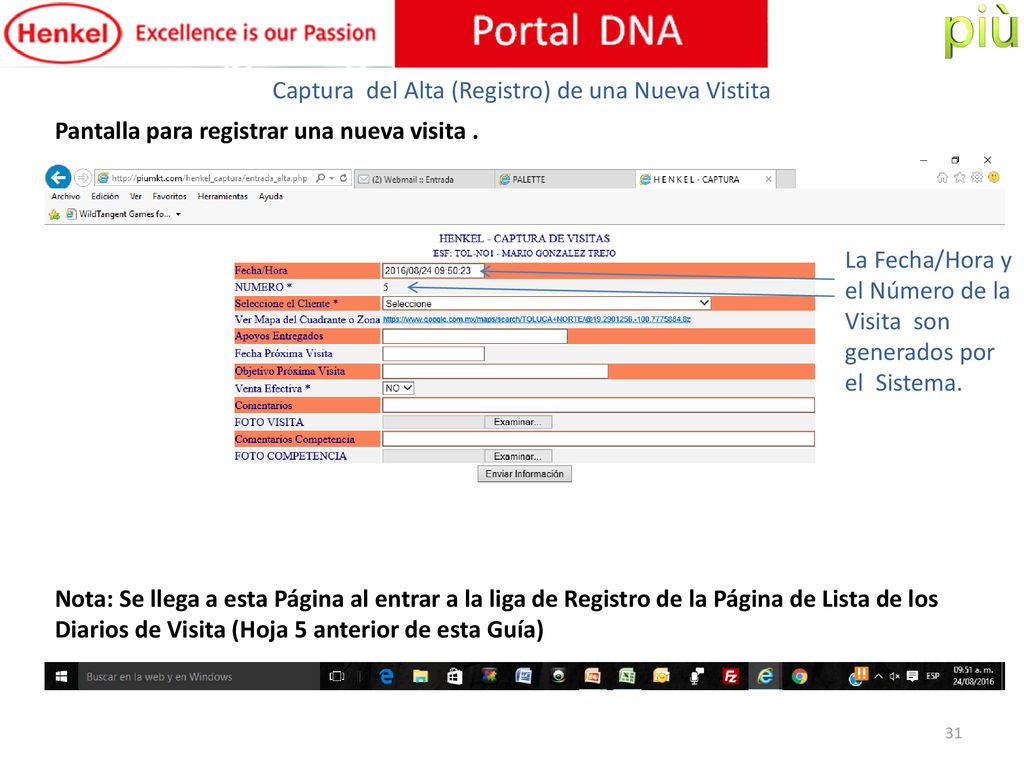Viewport: 1024px width, 768px height.
Task: Open Task View on the taskbar
Action: (x=337, y=677)
